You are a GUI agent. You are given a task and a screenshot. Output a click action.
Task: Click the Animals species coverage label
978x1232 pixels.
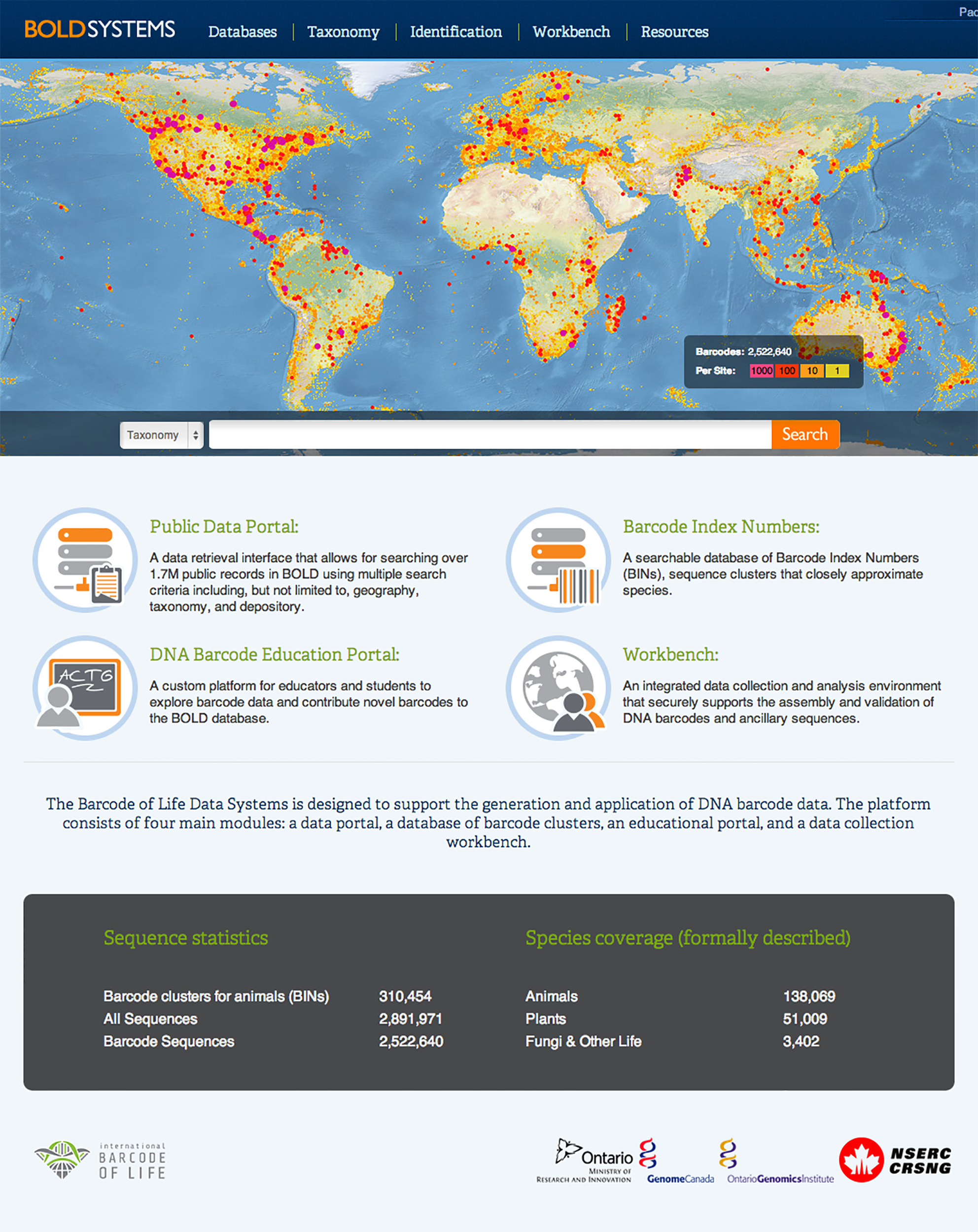click(552, 996)
